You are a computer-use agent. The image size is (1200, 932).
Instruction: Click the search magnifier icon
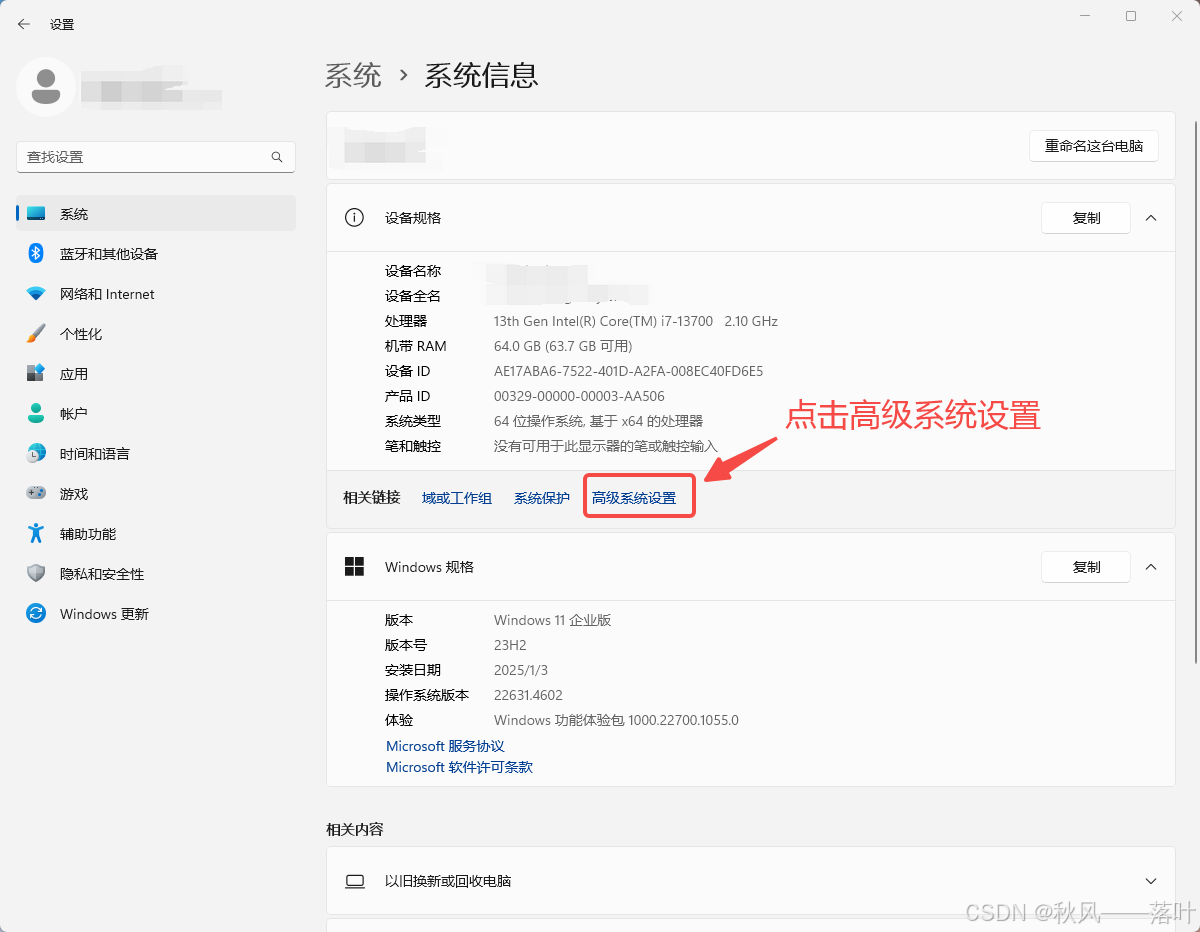[x=277, y=157]
